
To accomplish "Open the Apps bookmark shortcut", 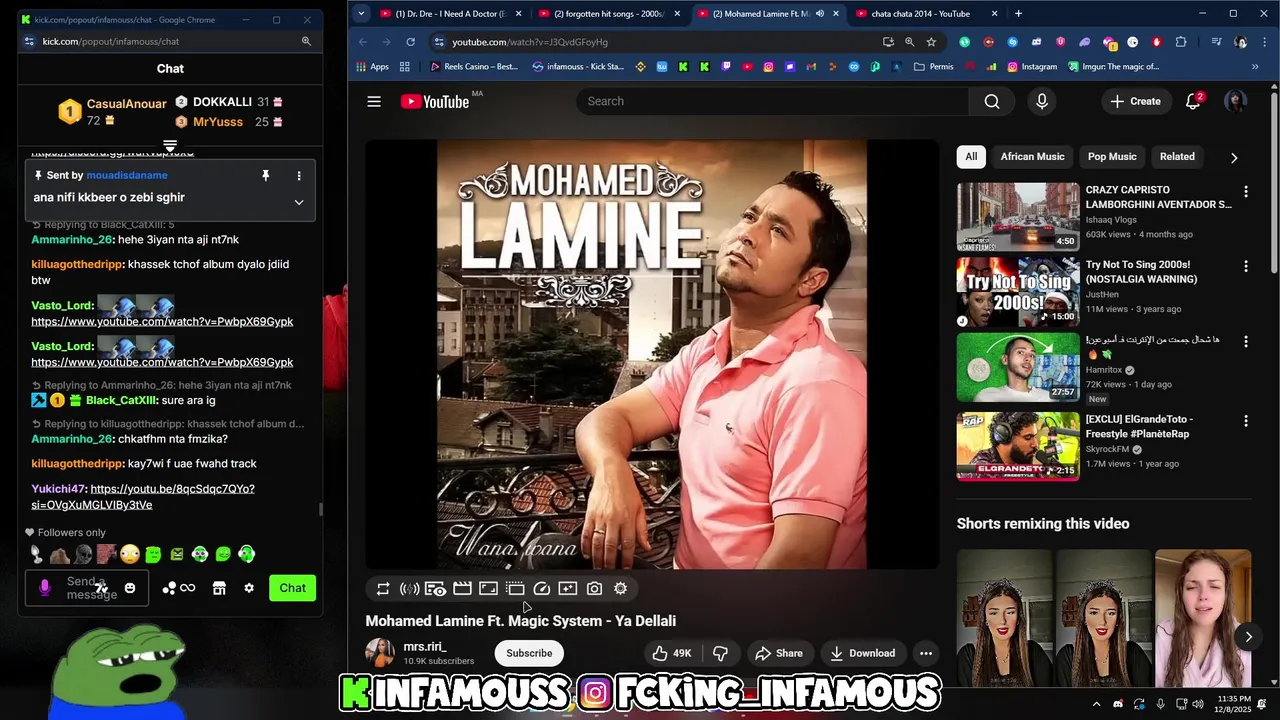I will coord(371,67).
